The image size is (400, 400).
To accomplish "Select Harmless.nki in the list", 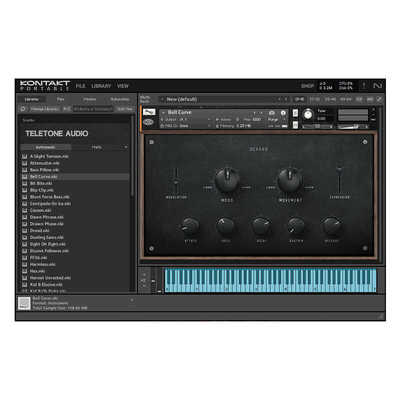I will (x=75, y=264).
